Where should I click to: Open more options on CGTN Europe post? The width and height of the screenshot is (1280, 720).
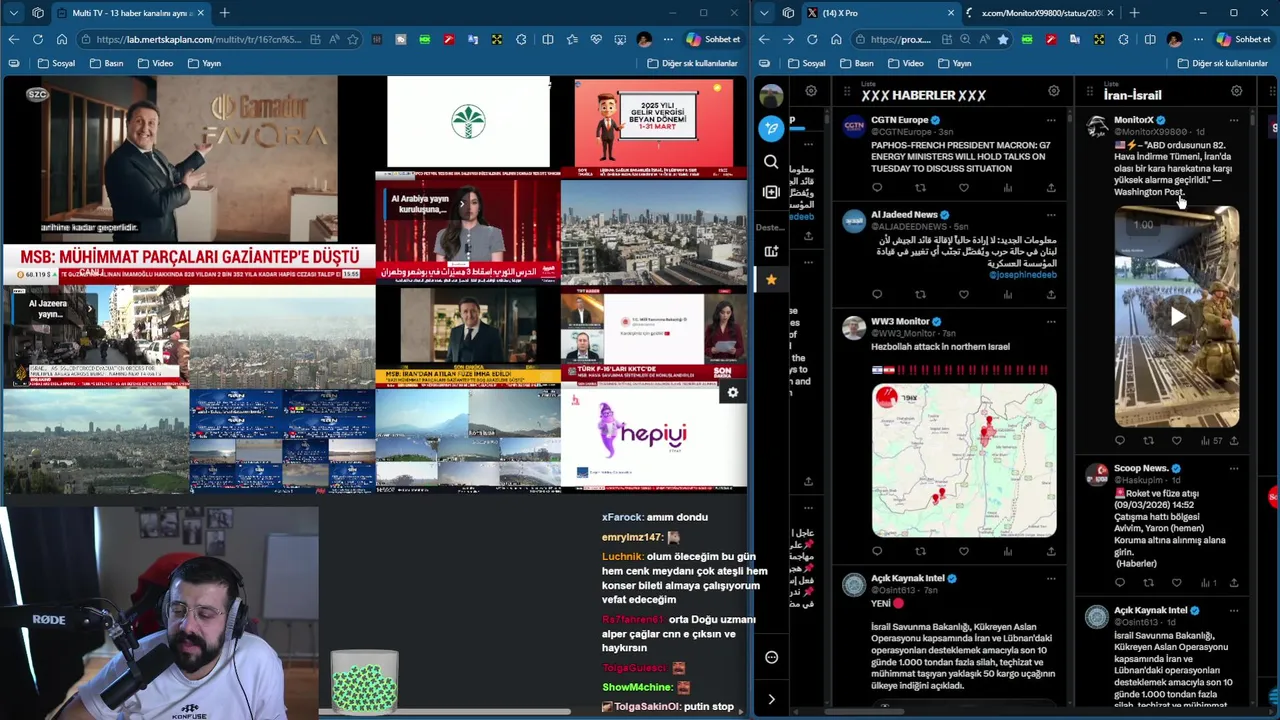click(x=1051, y=120)
